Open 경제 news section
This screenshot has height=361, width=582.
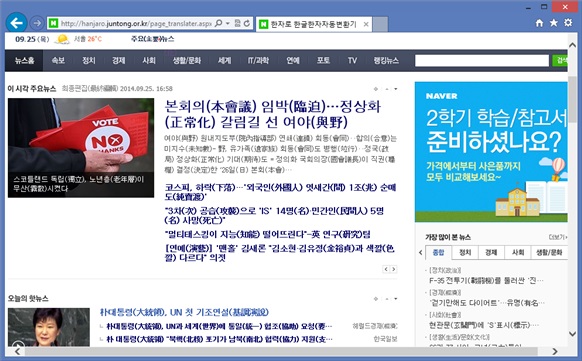tap(119, 60)
